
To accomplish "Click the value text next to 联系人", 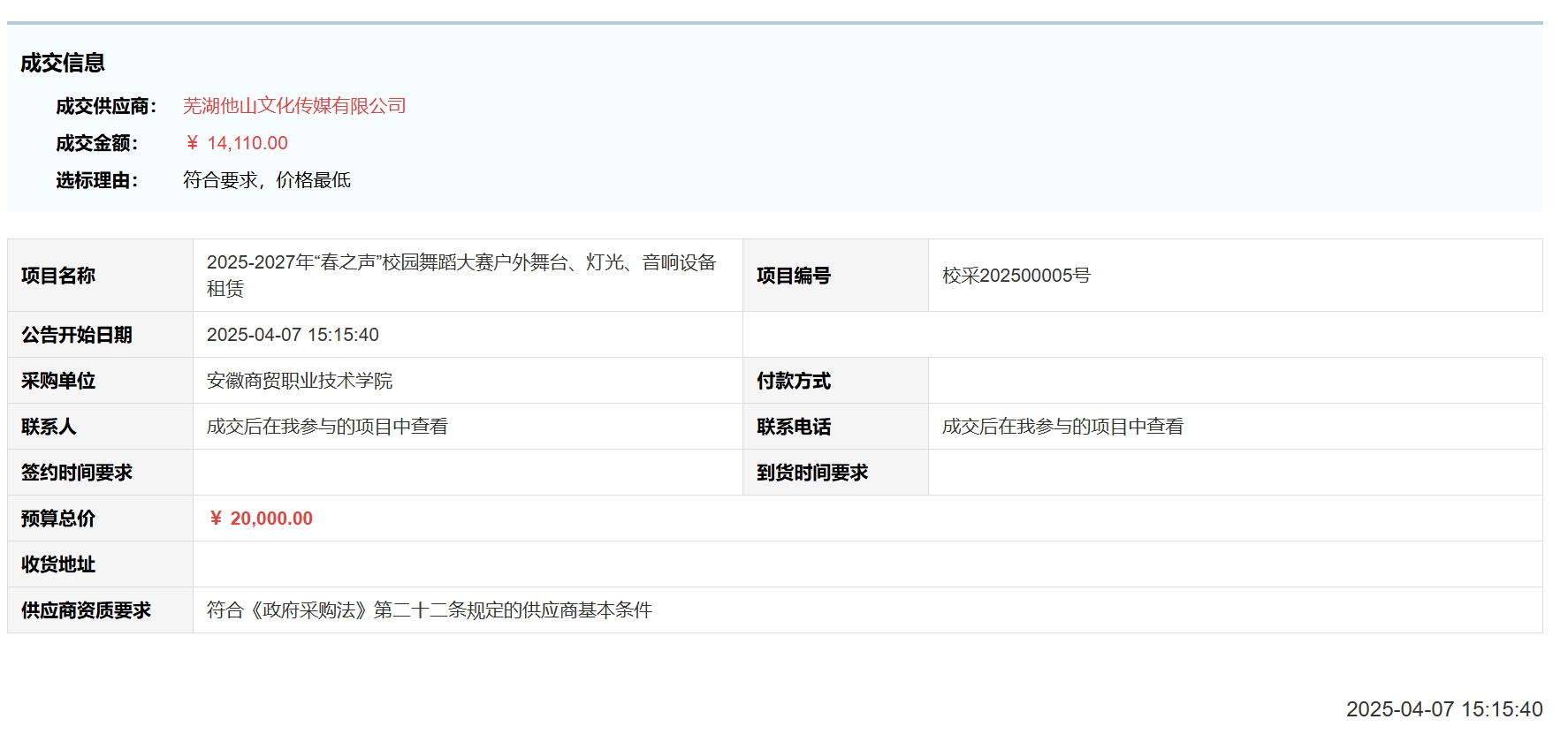I will [x=327, y=427].
